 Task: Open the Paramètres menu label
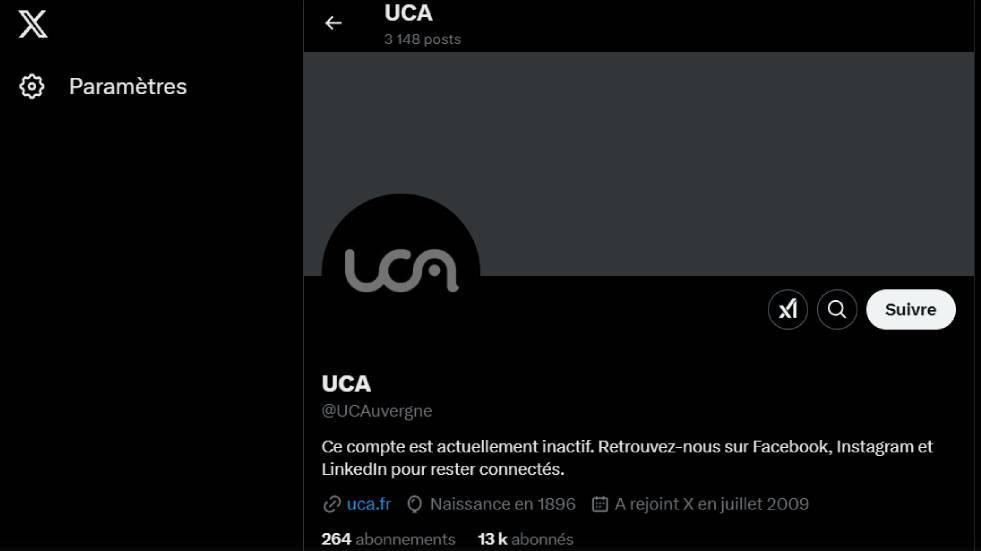click(128, 86)
